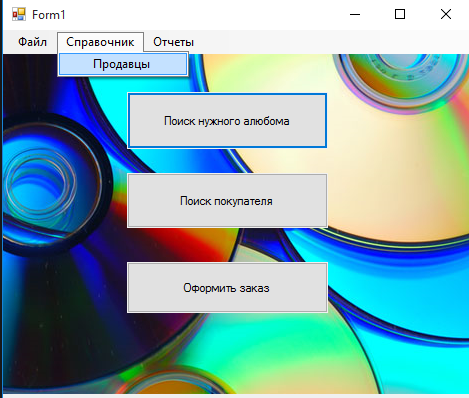469x398 pixels.
Task: Click the Поиск нужного альбома button
Action: [x=227, y=121]
